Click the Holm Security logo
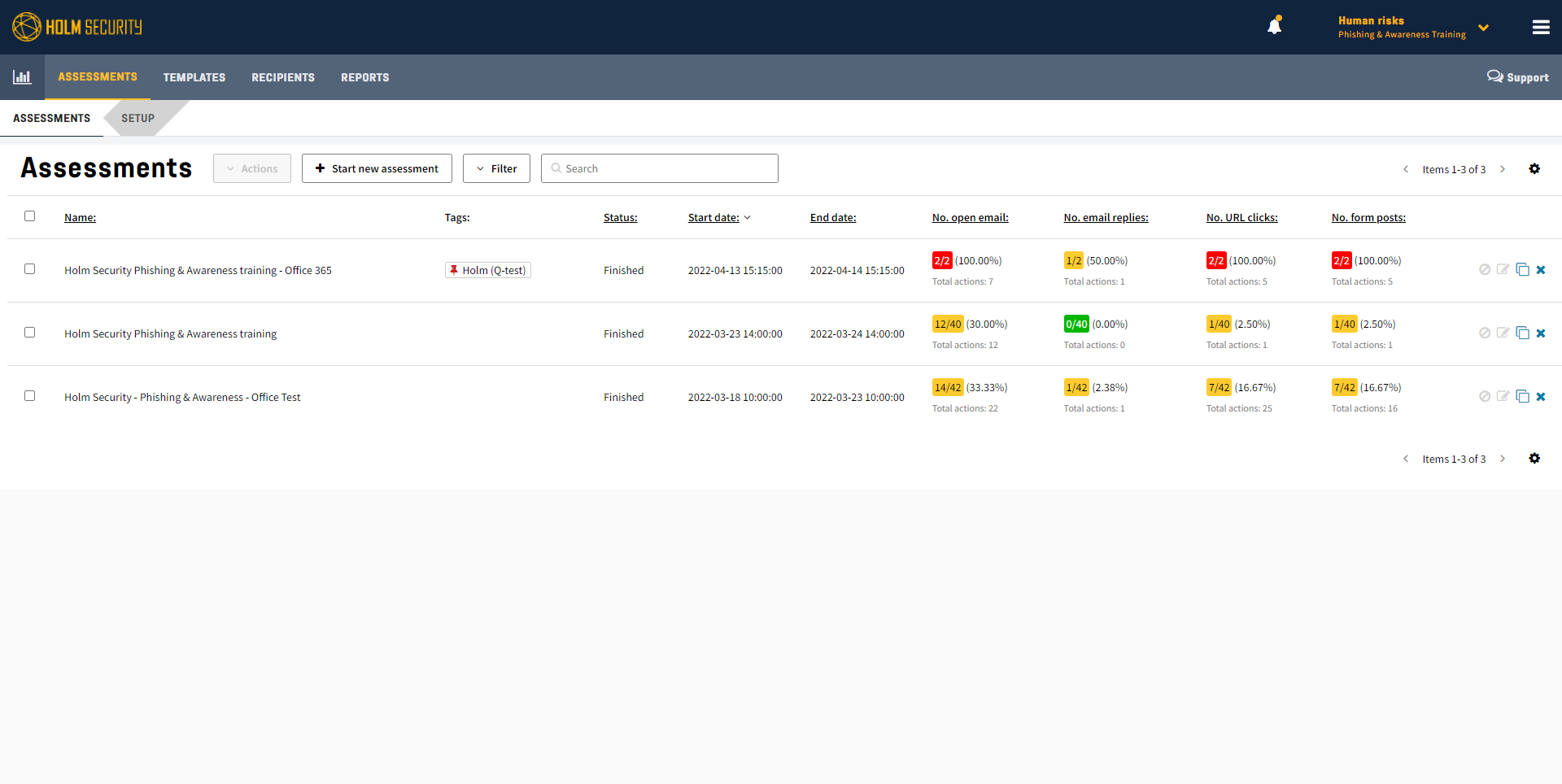Image resolution: width=1562 pixels, height=784 pixels. [77, 27]
